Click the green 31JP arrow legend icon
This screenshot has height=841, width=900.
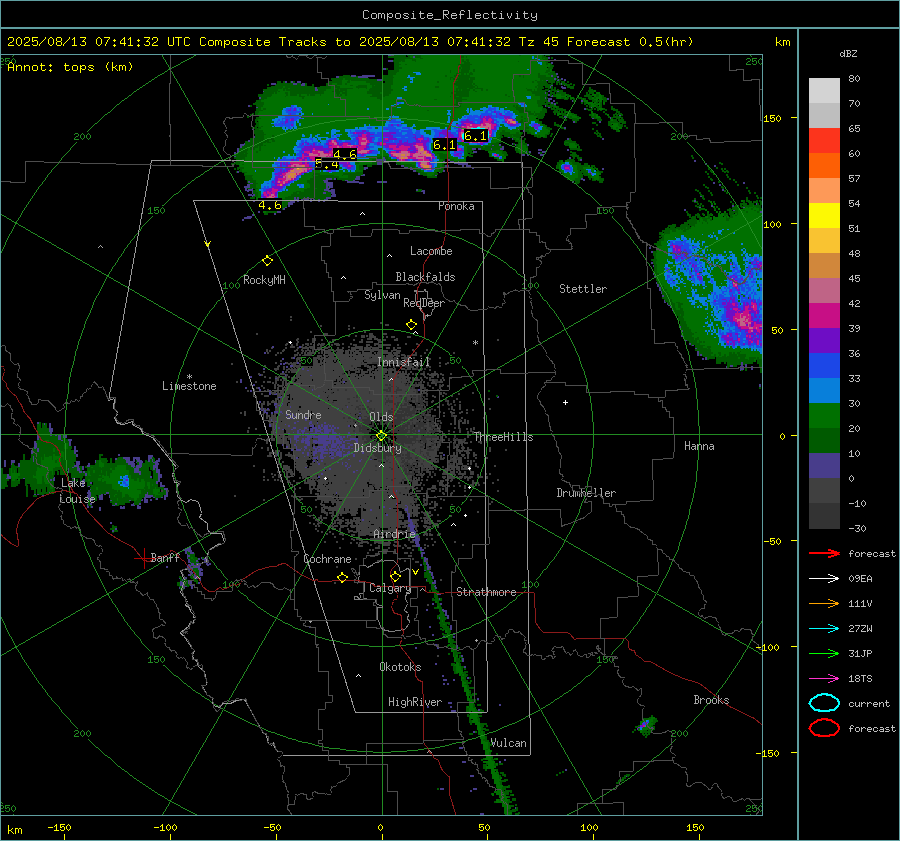point(824,653)
